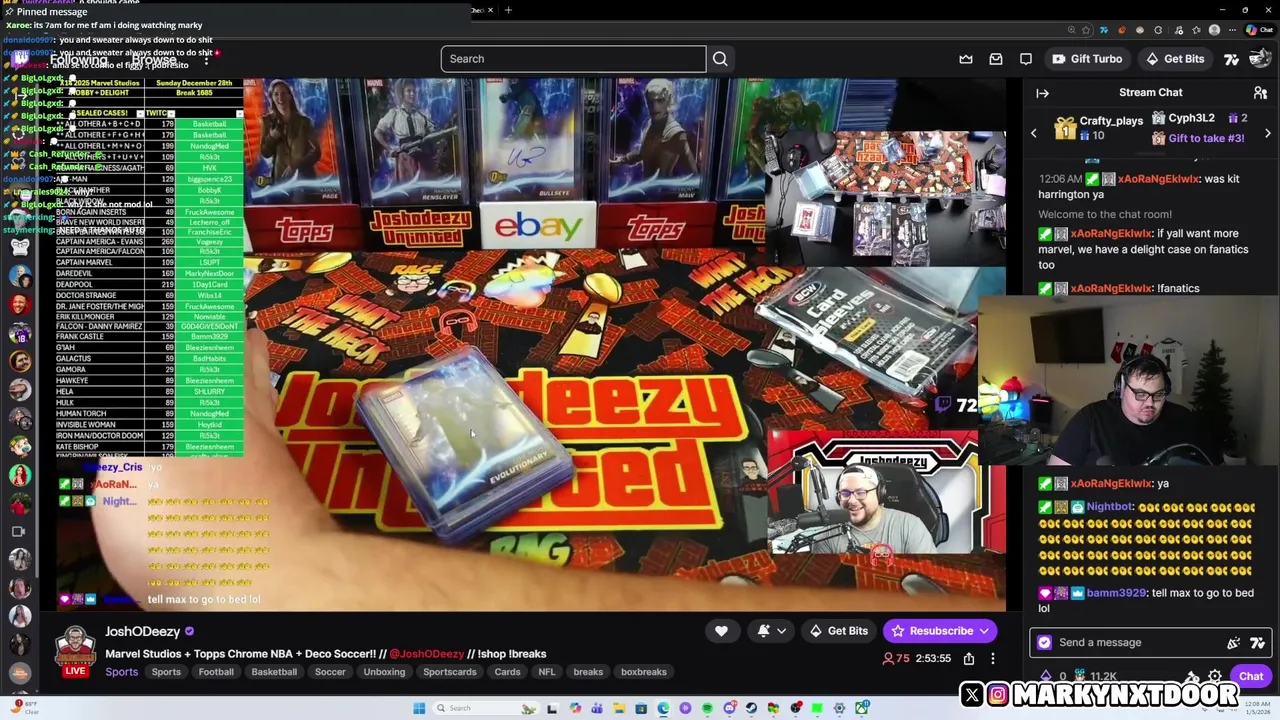Viewport: 1280px width, 720px height.
Task: Select the Unboxing tag
Action: coord(384,672)
